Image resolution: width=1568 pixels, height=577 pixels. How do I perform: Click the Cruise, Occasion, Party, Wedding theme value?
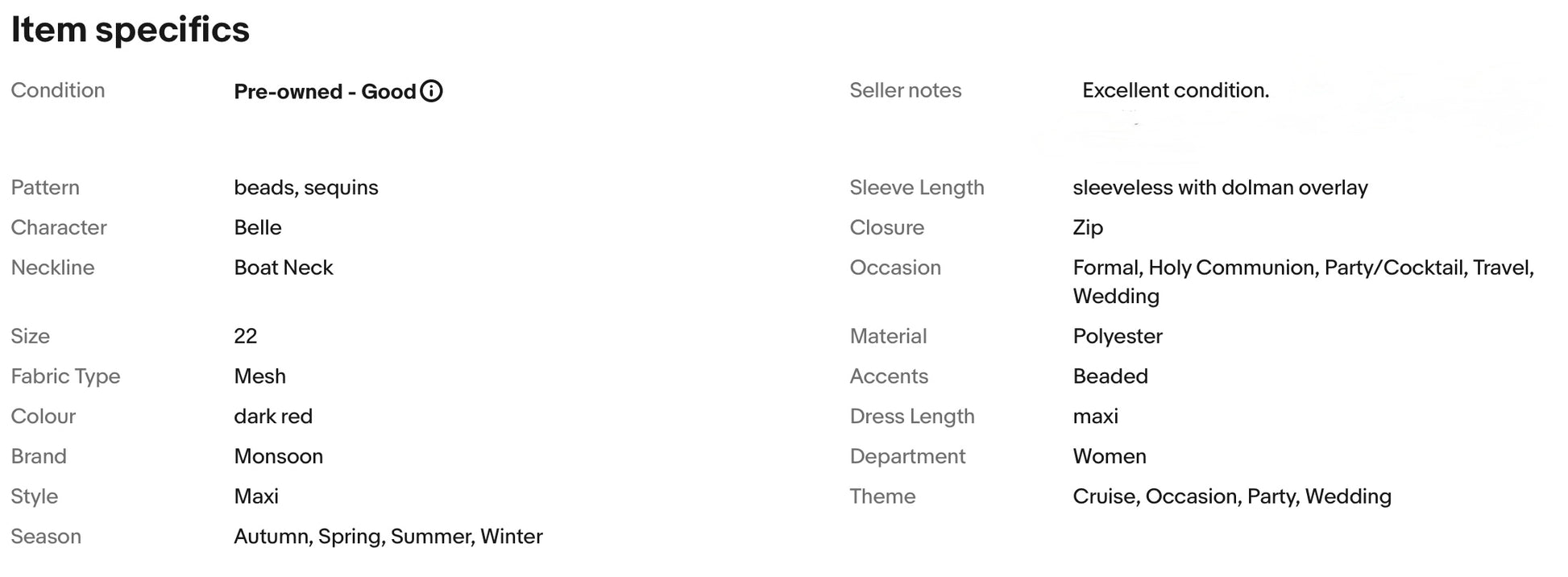(1231, 496)
